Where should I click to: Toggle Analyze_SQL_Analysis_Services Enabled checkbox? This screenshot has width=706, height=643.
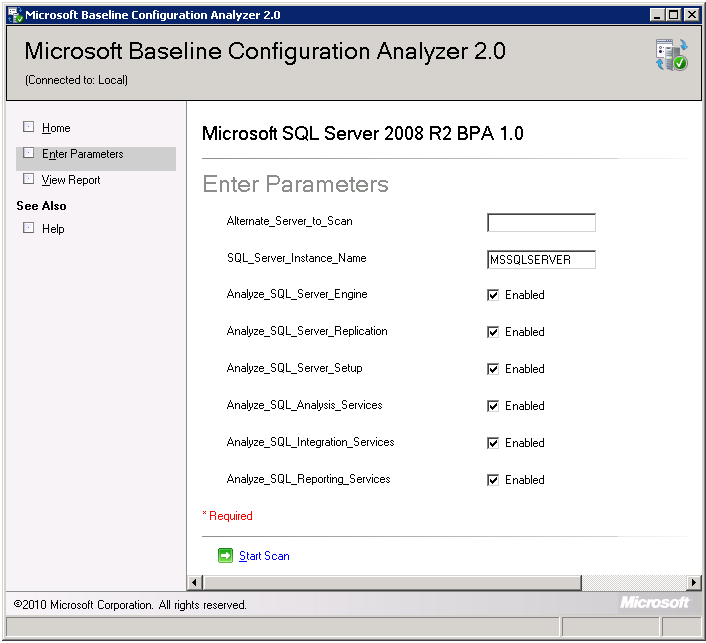click(493, 406)
